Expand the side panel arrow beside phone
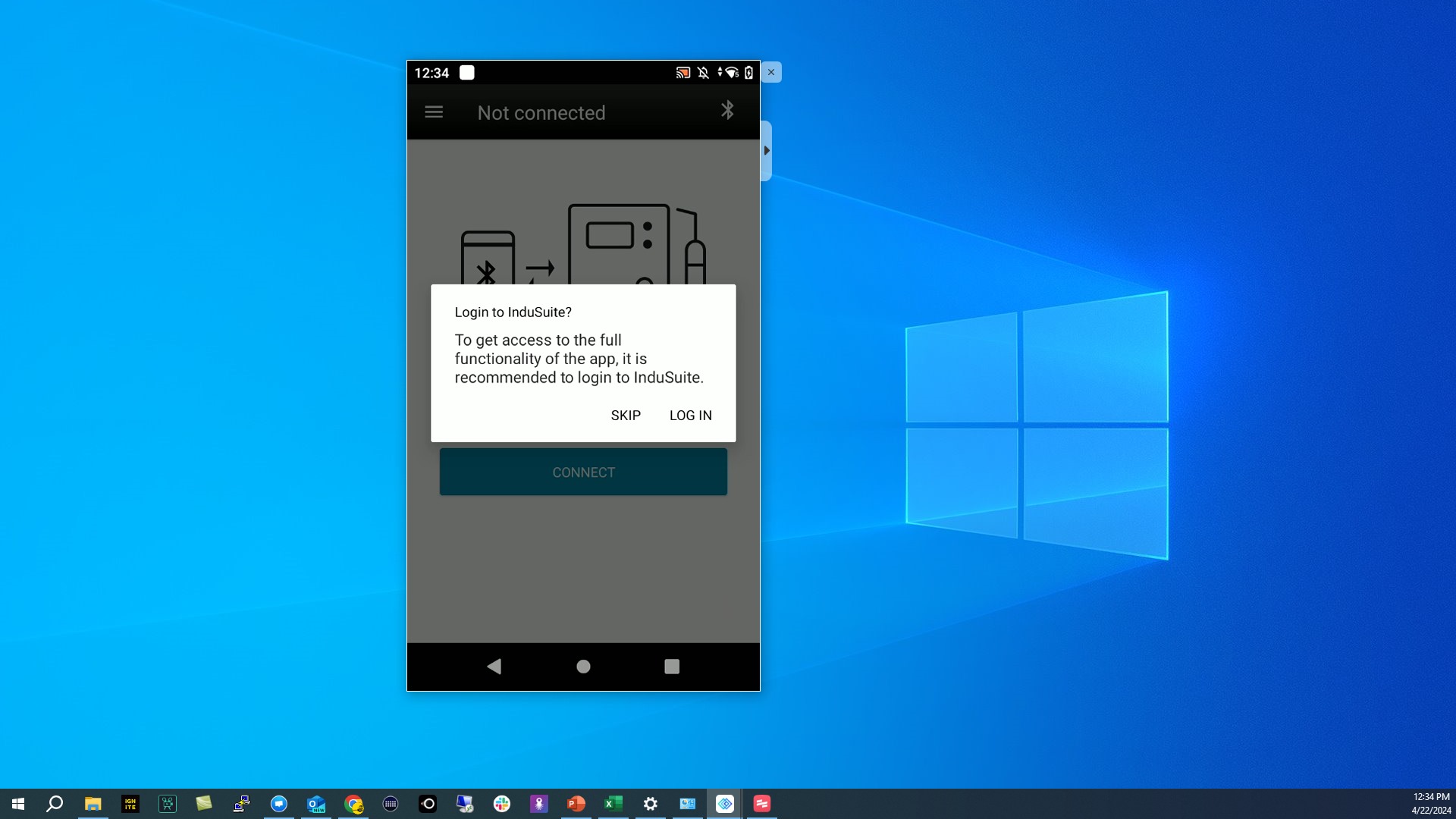Image resolution: width=1456 pixels, height=819 pixels. [x=767, y=151]
